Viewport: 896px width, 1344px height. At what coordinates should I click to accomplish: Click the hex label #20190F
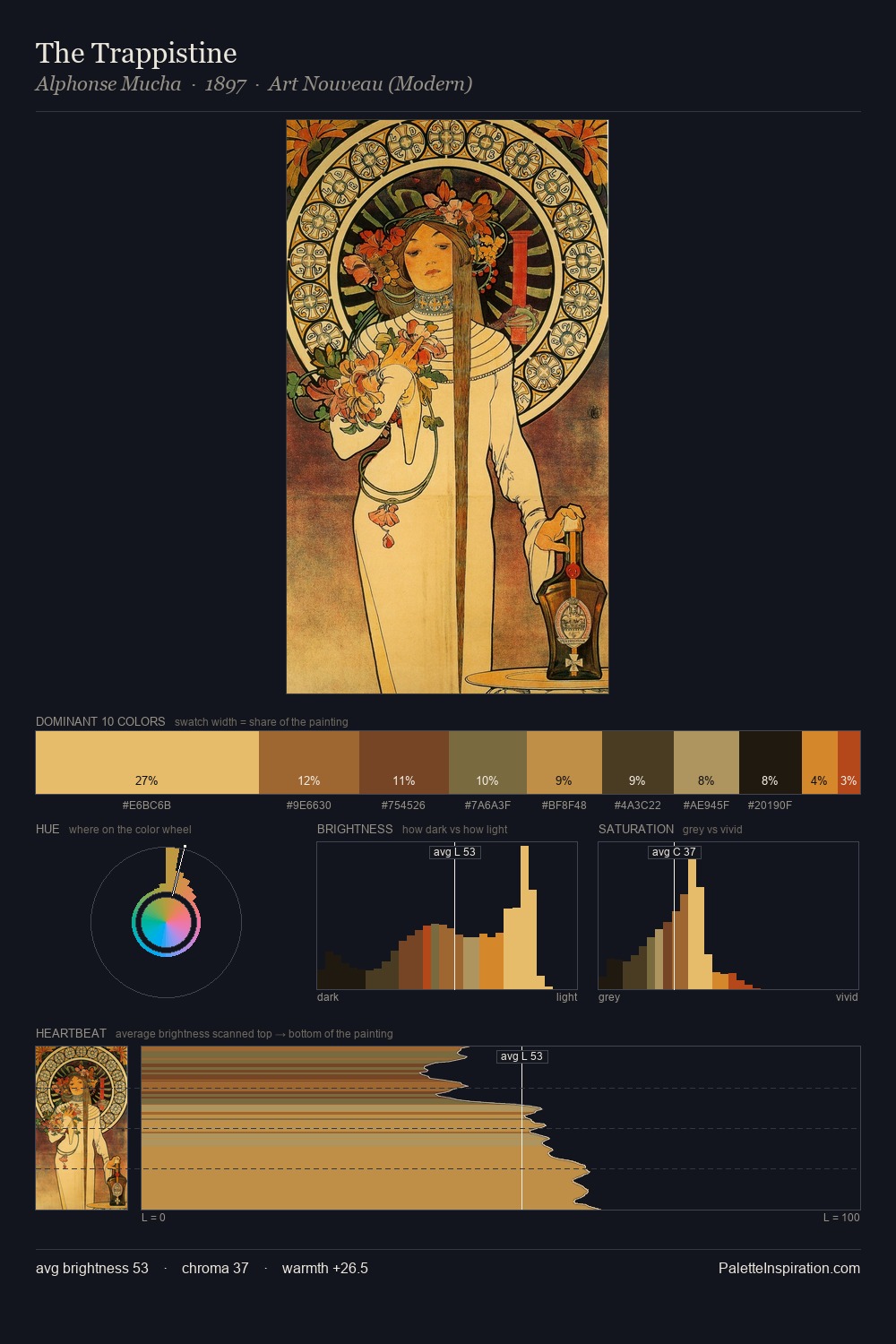[771, 806]
